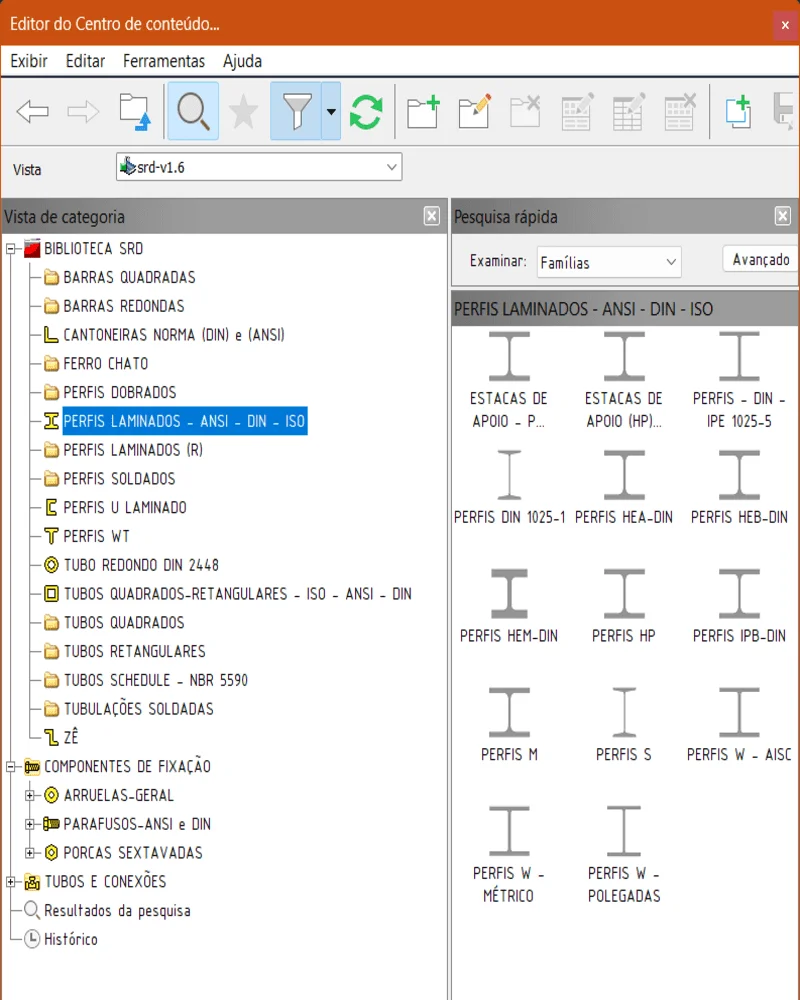
Task: Click the create new category icon
Action: tap(423, 111)
